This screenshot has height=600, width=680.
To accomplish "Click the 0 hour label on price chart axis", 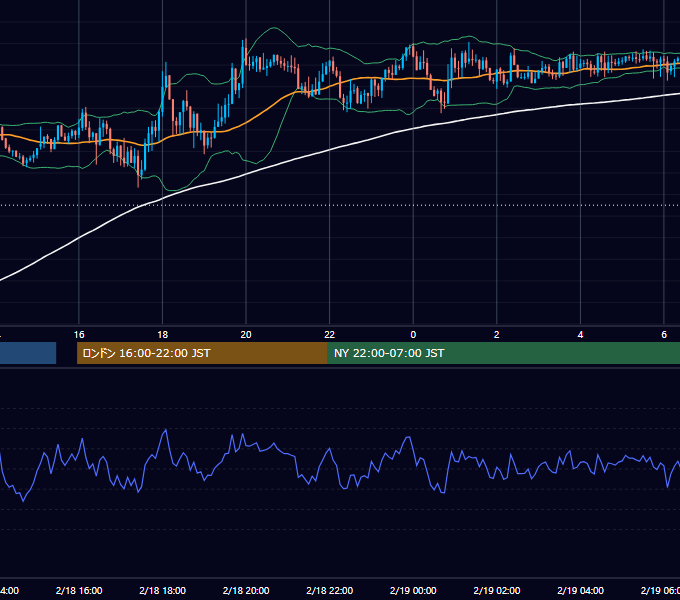I will (x=413, y=335).
